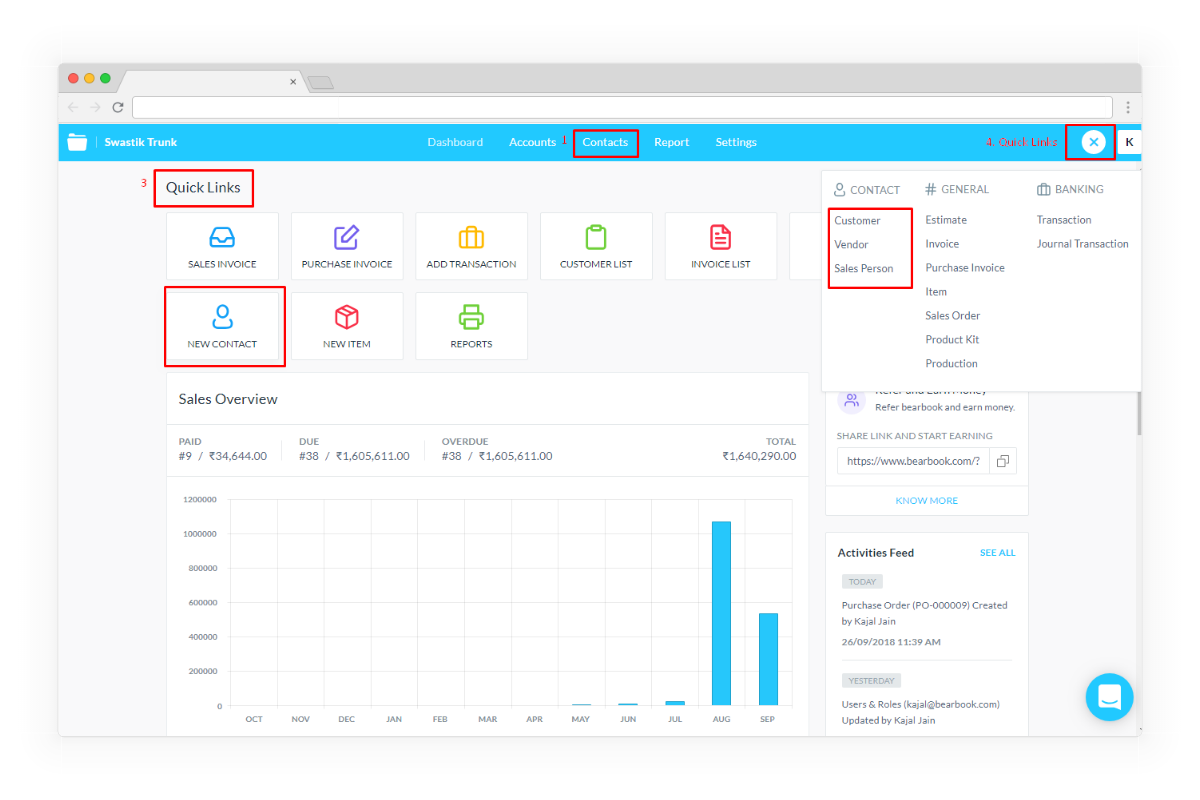Screen dimensions: 1200x800
Task: Open the Reports quick link tile
Action: coord(471,326)
